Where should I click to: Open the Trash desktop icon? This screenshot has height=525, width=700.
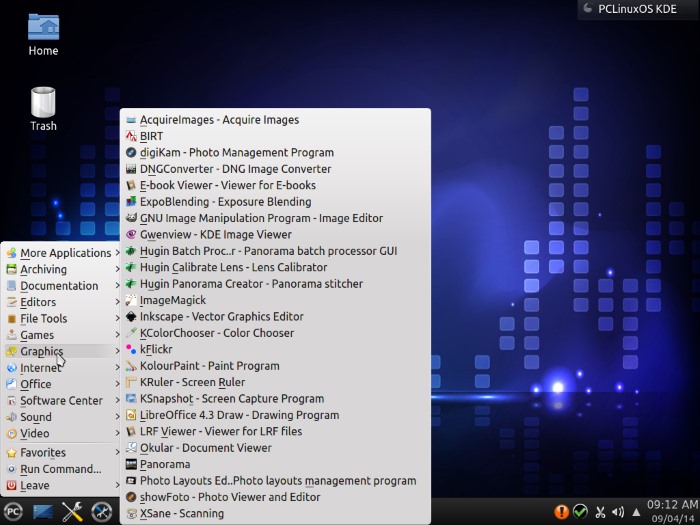pos(43,109)
